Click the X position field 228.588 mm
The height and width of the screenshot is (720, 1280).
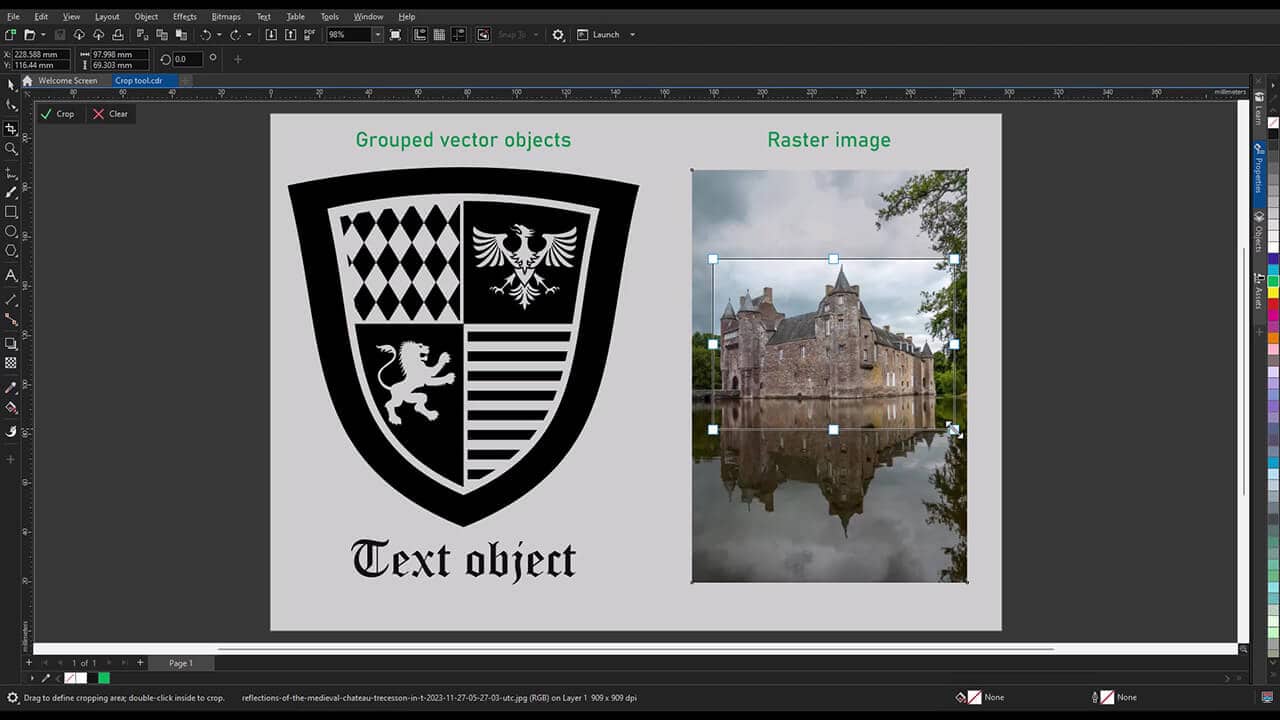pos(43,54)
